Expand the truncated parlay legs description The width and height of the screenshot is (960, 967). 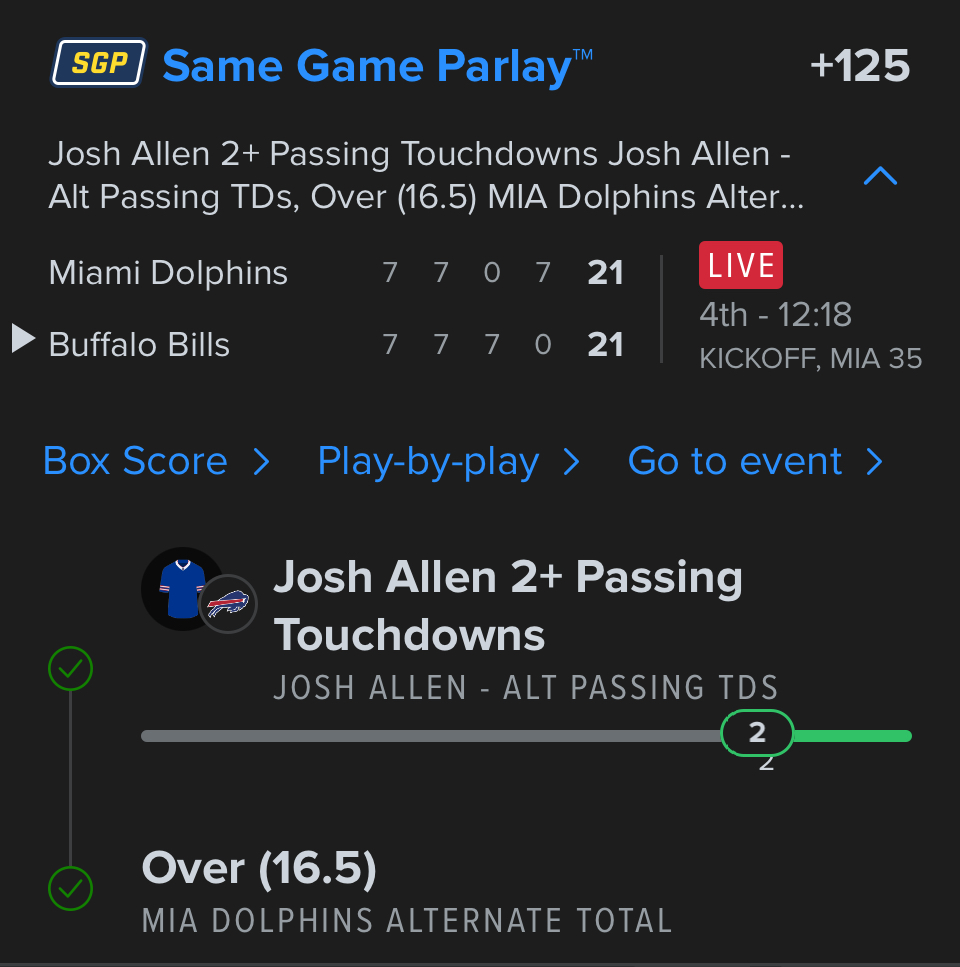coord(425,175)
